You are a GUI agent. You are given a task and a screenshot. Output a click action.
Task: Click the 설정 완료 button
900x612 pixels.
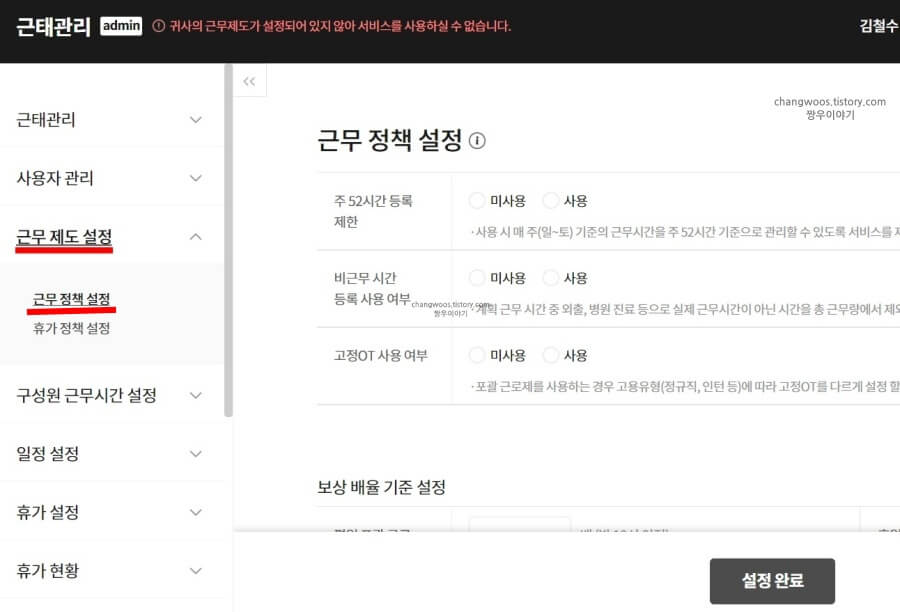point(772,580)
